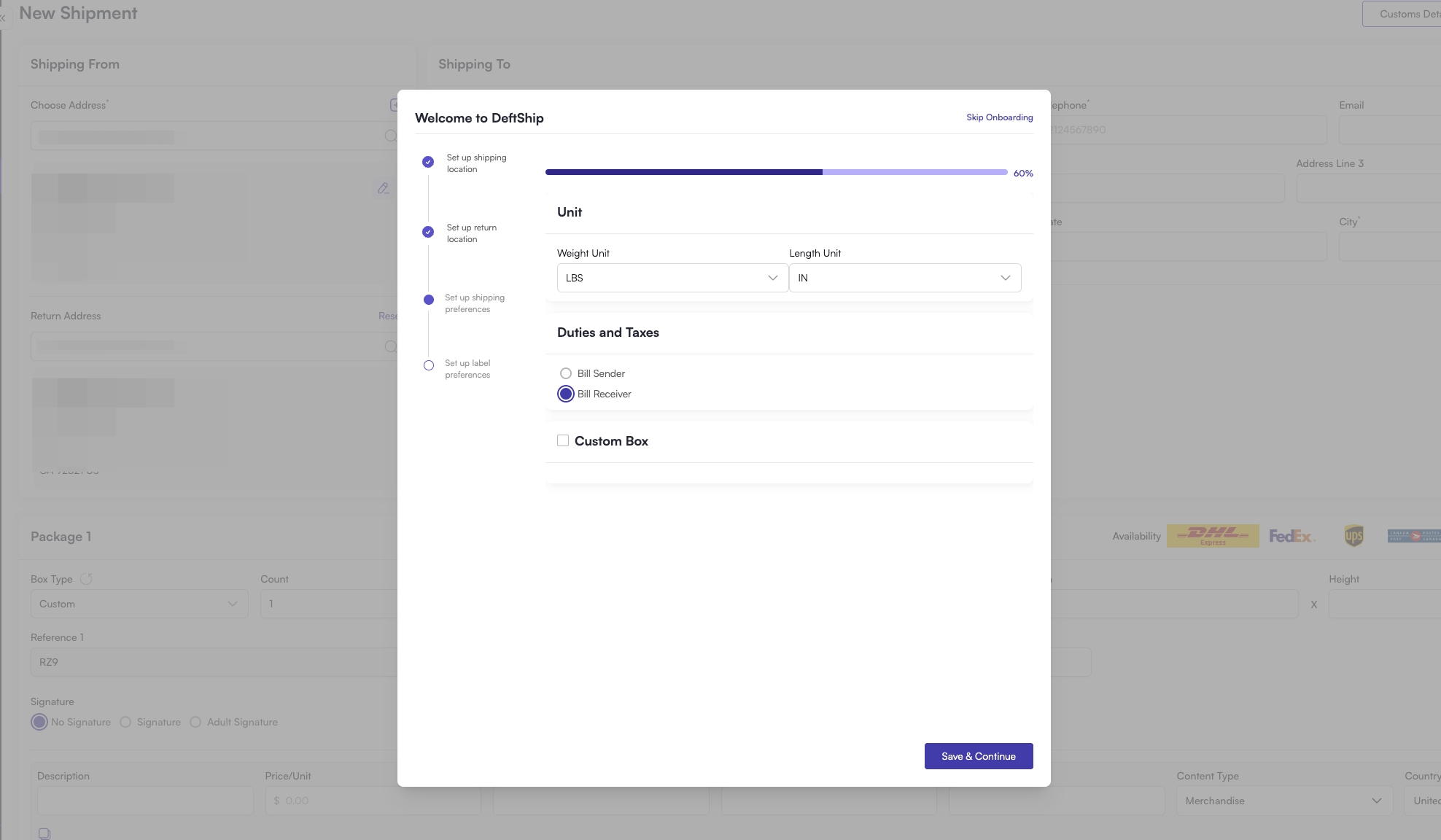
Task: Click 'Set up shipping preferences' step label
Action: pyautogui.click(x=475, y=303)
